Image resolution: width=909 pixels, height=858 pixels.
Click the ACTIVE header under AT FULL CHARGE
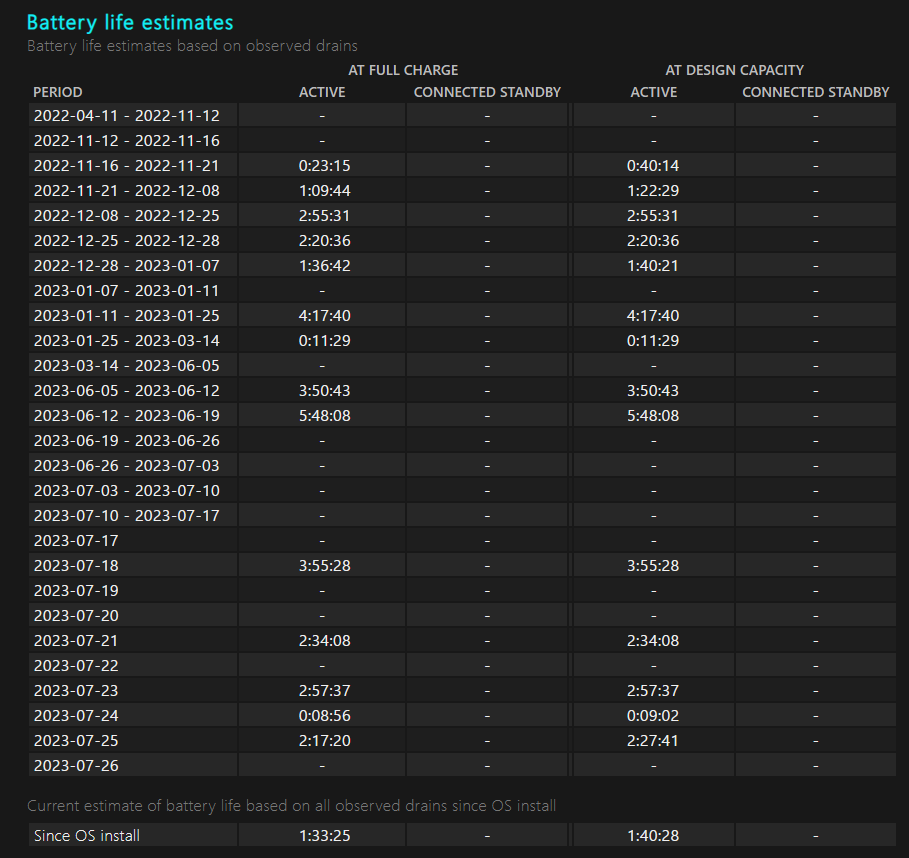tap(322, 92)
